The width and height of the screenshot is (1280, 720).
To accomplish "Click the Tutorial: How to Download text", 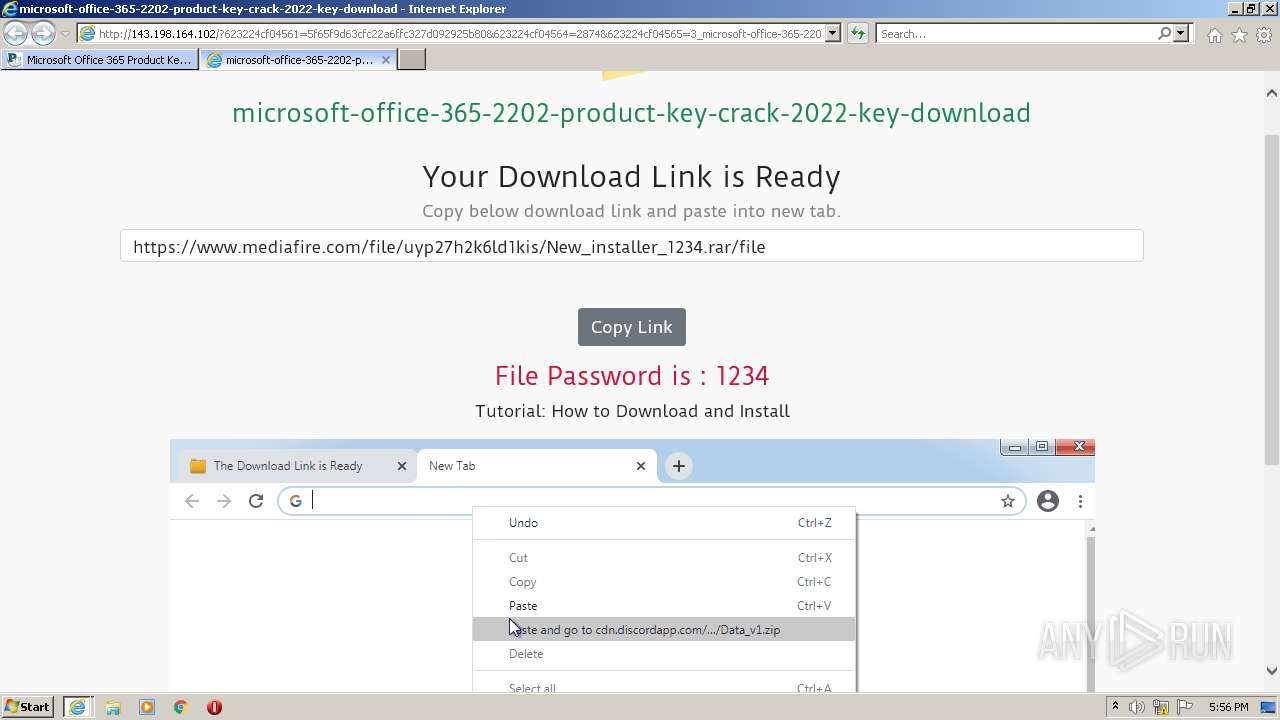I will point(632,411).
